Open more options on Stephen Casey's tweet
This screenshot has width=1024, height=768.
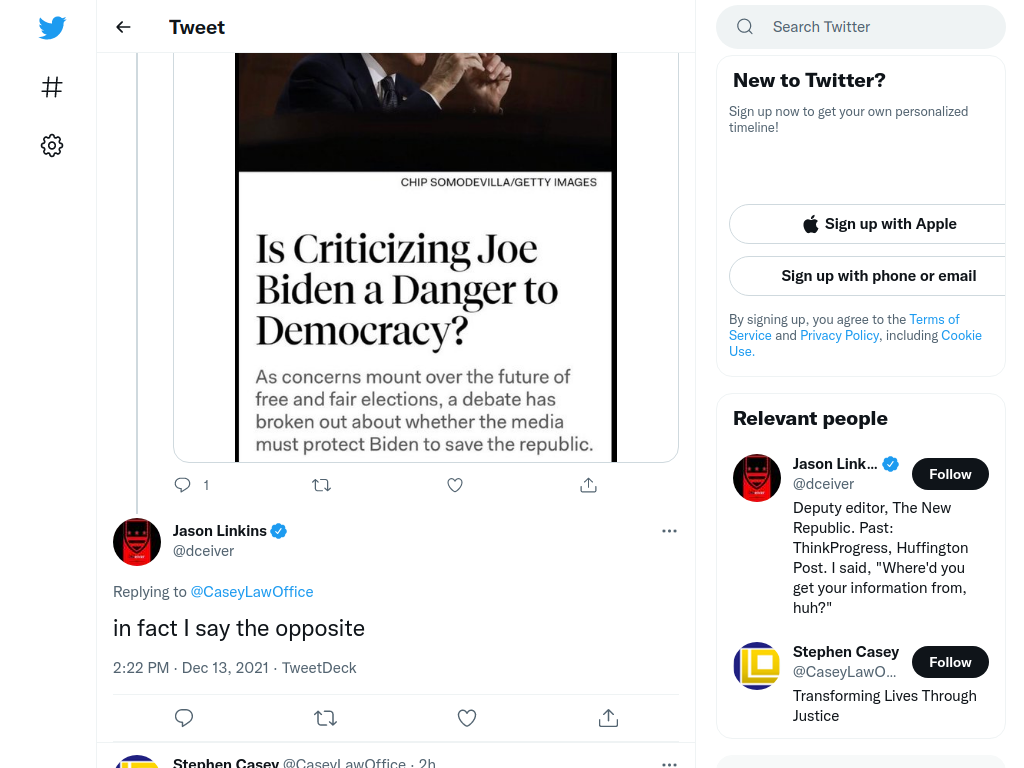(669, 763)
